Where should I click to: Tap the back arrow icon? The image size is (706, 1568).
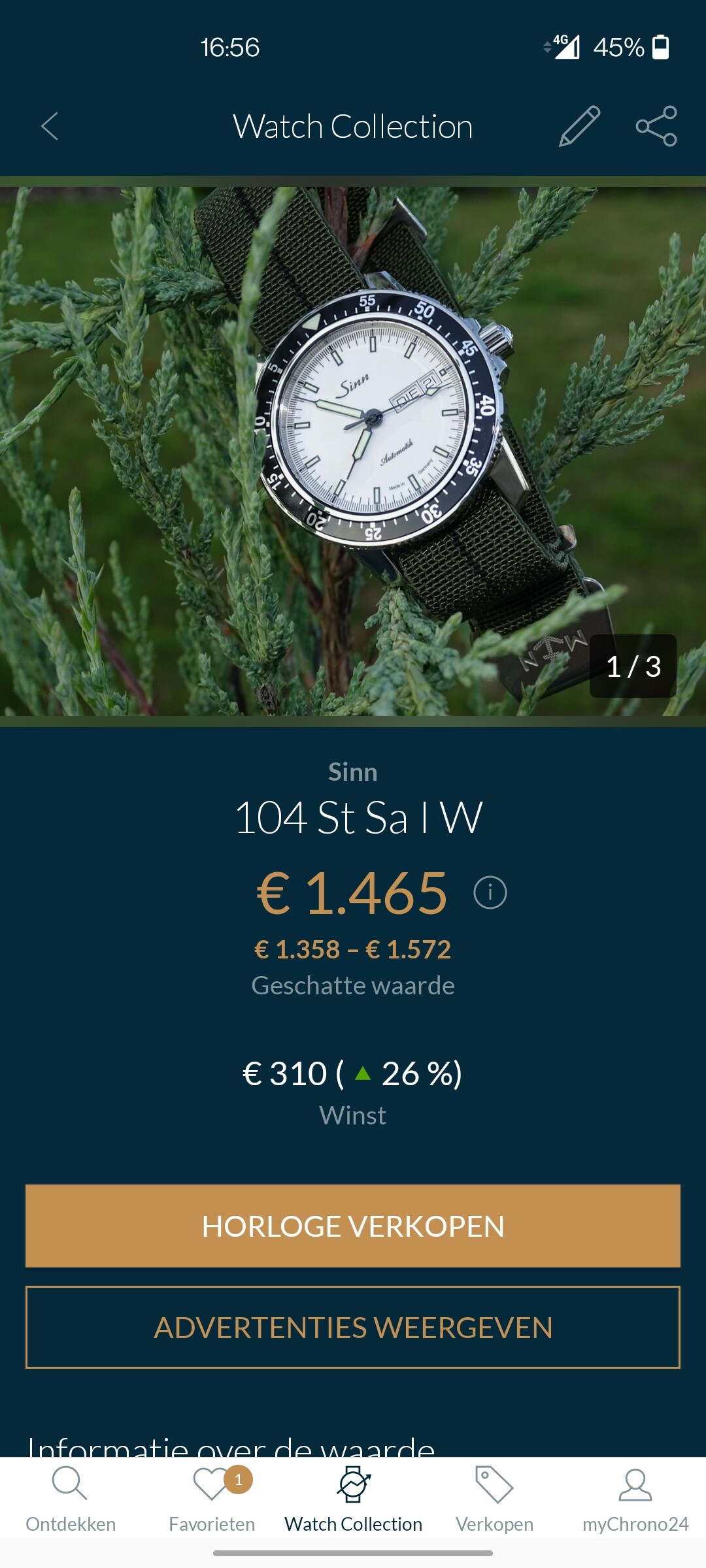[x=50, y=126]
